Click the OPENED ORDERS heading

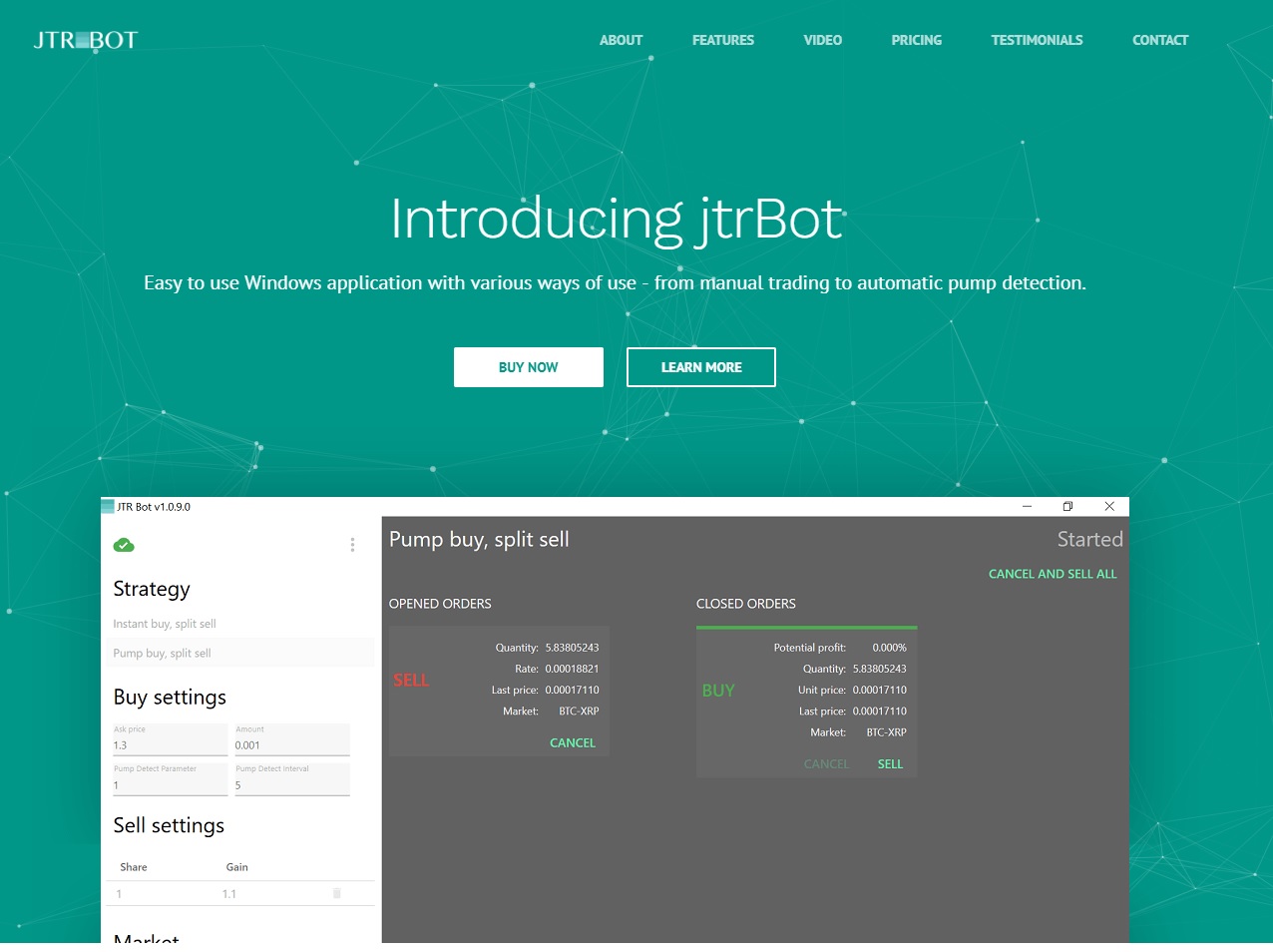[x=440, y=604]
